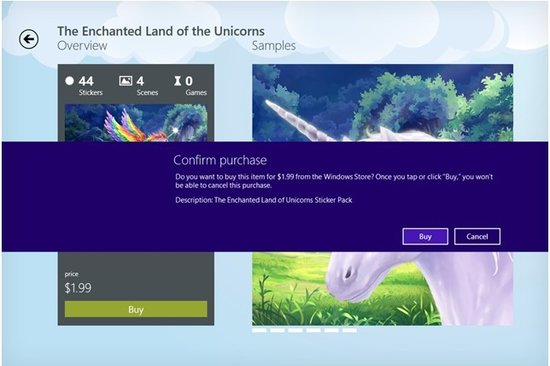Click the title 'The Enchanted Land of the Unicorns'
The height and width of the screenshot is (366, 550).
(x=161, y=31)
